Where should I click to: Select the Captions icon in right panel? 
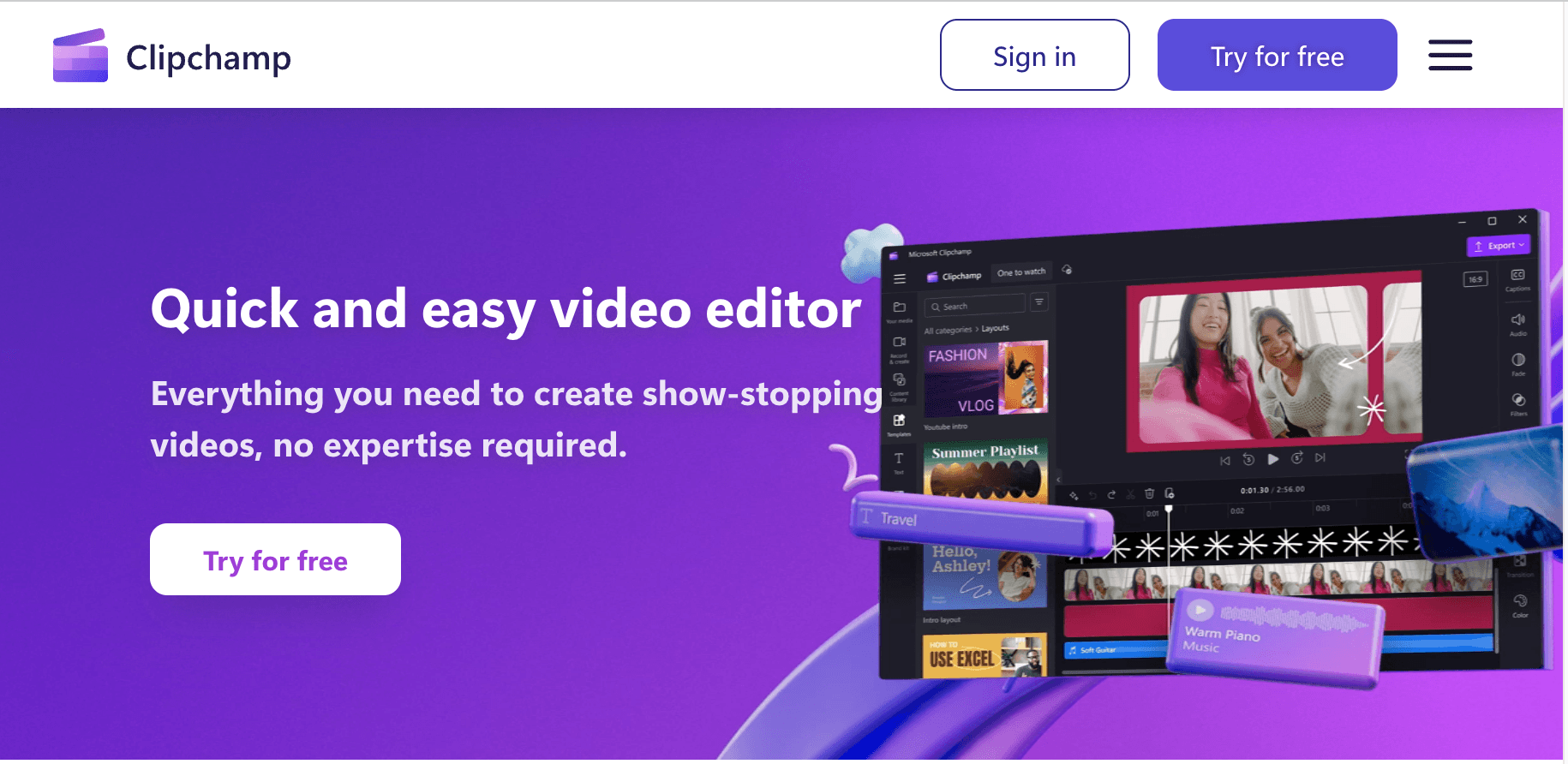(1517, 276)
